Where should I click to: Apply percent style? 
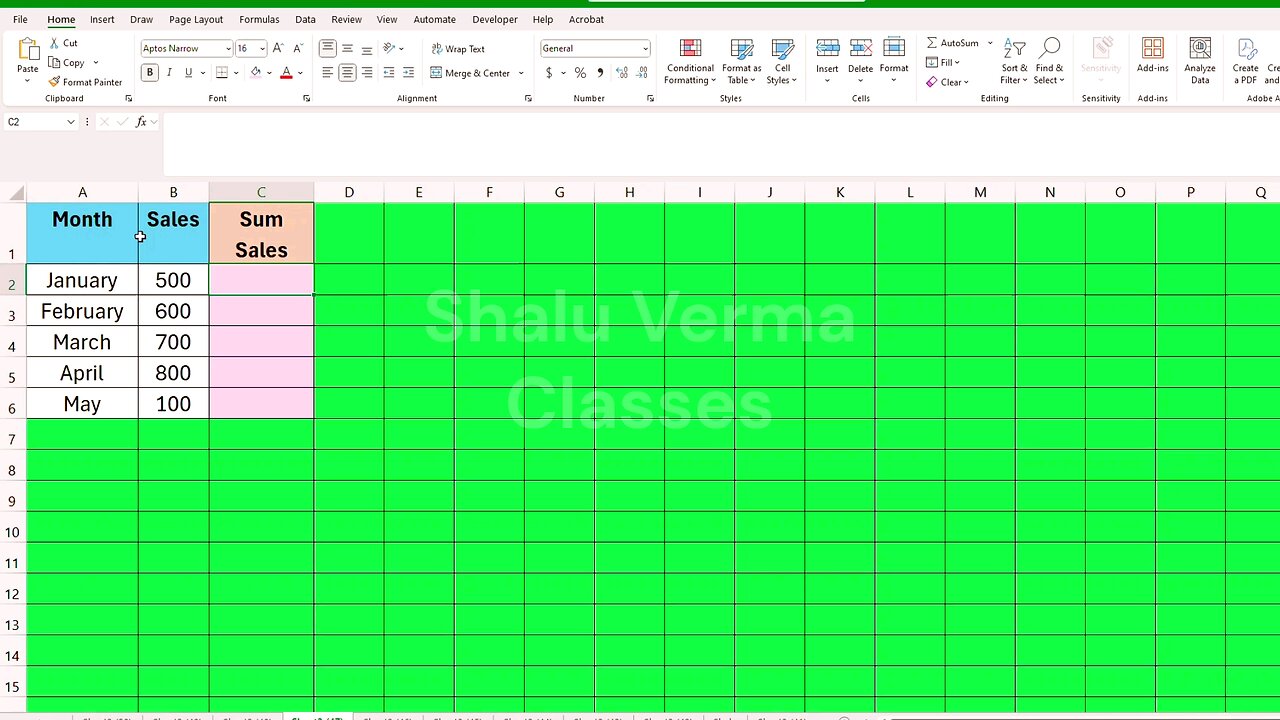click(580, 73)
